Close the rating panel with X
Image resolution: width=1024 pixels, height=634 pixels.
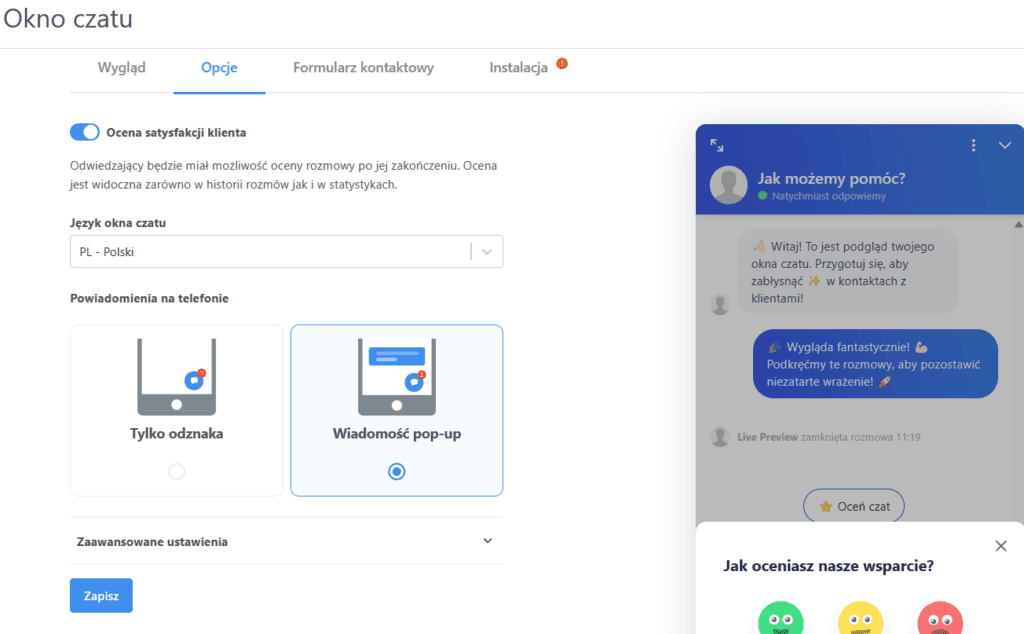1001,546
